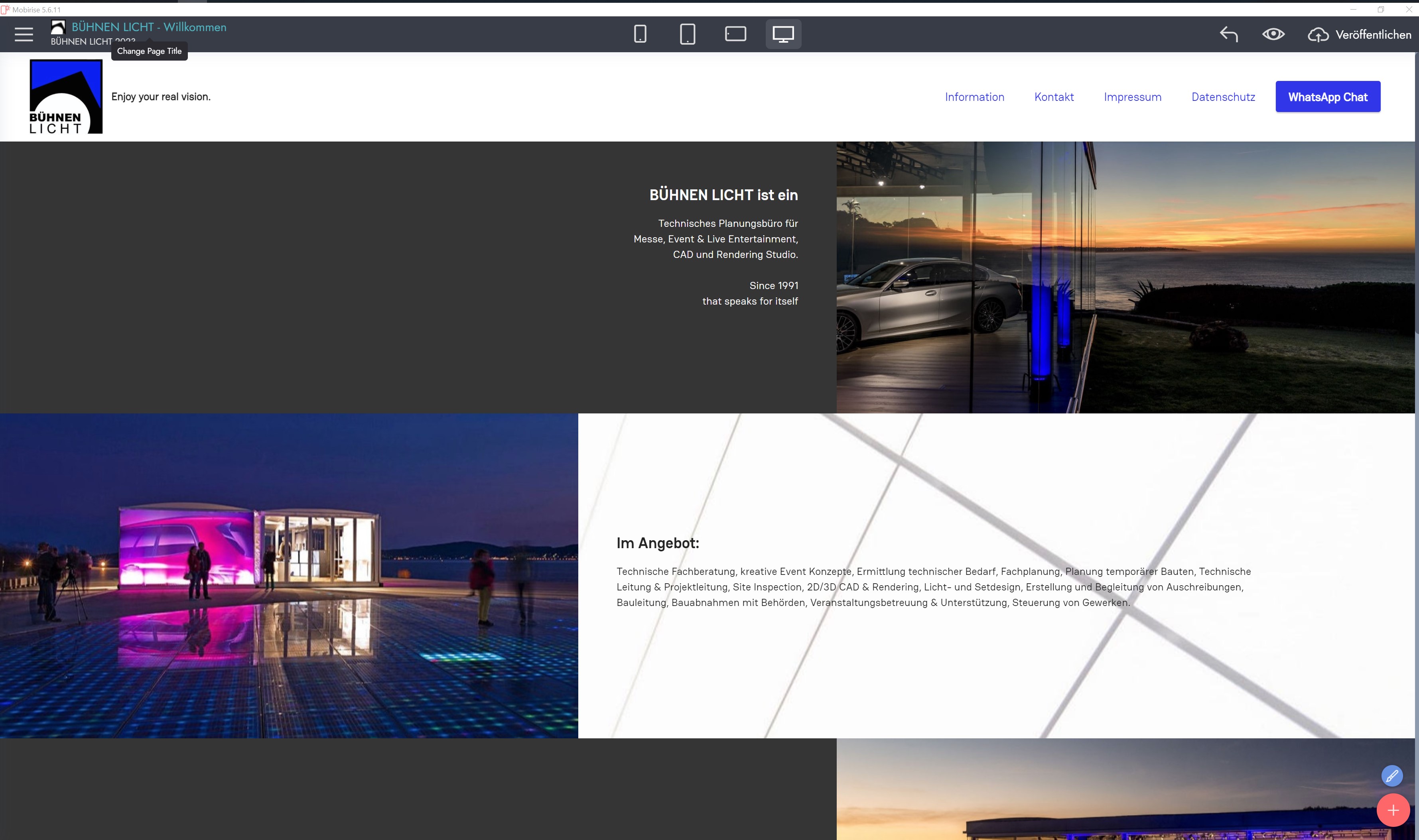Open the Kontakt menu link
The height and width of the screenshot is (840, 1419).
1054,97
